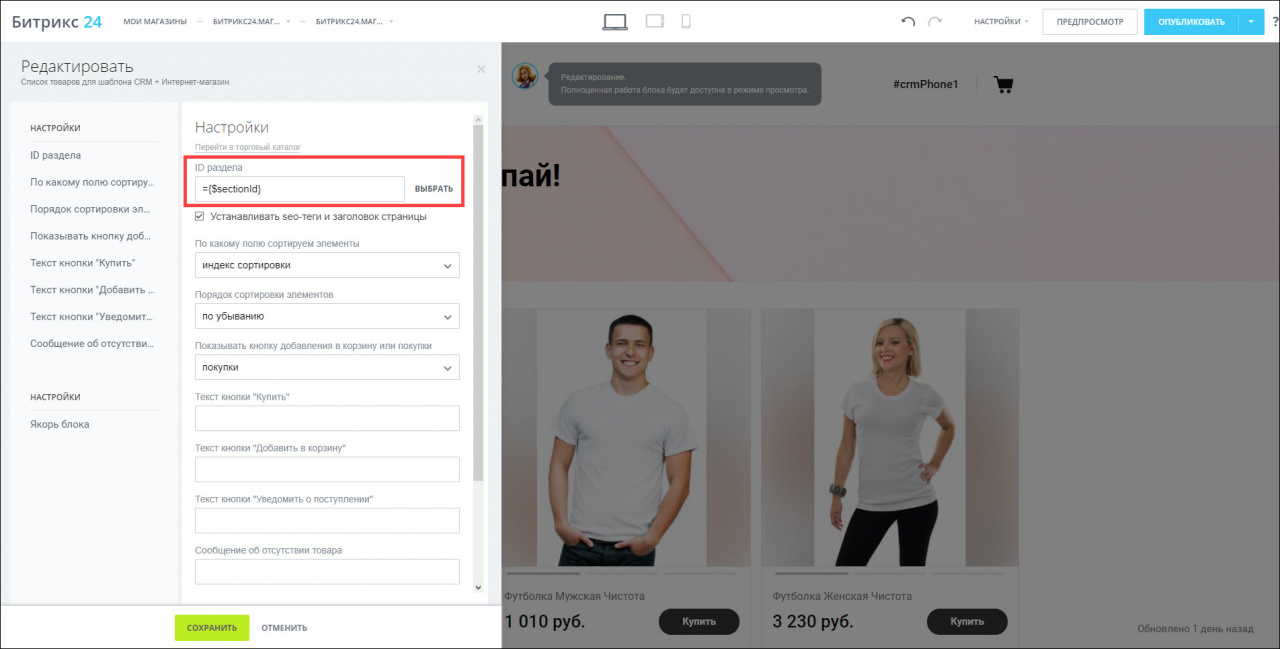Open покупки button type dropdown
Image resolution: width=1280 pixels, height=649 pixels.
327,367
